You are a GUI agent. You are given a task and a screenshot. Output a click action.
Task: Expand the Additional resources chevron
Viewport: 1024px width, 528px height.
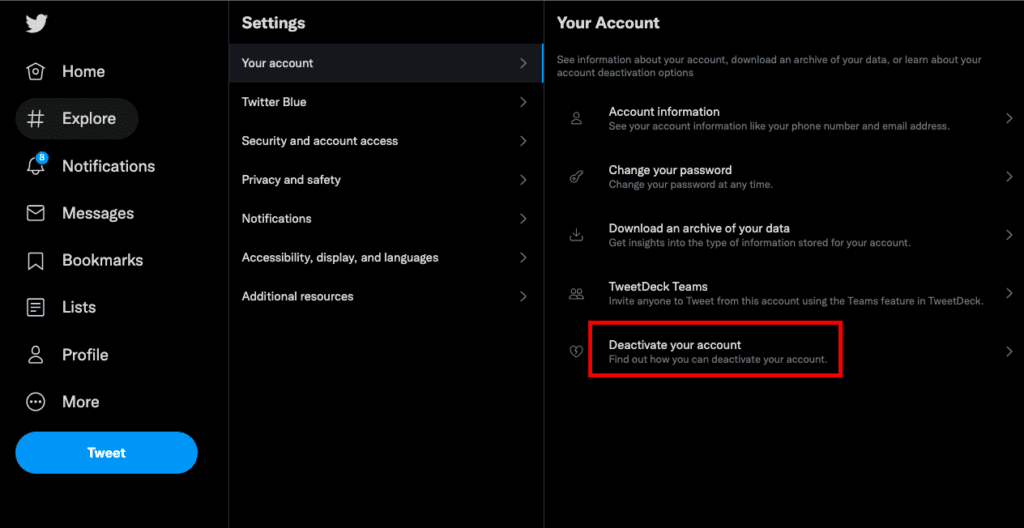523,296
